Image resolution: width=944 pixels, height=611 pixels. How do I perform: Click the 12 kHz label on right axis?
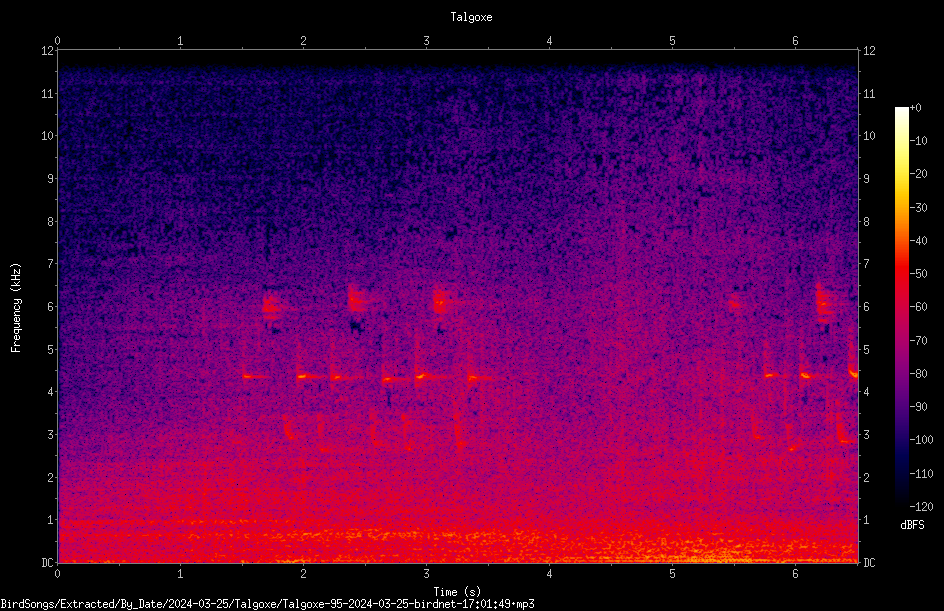869,51
